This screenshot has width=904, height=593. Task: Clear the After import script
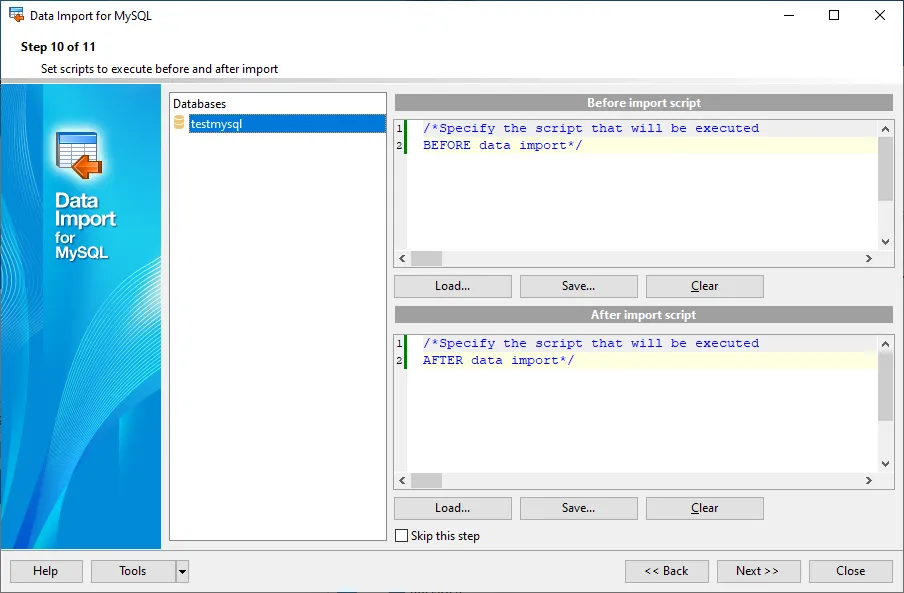pos(705,508)
